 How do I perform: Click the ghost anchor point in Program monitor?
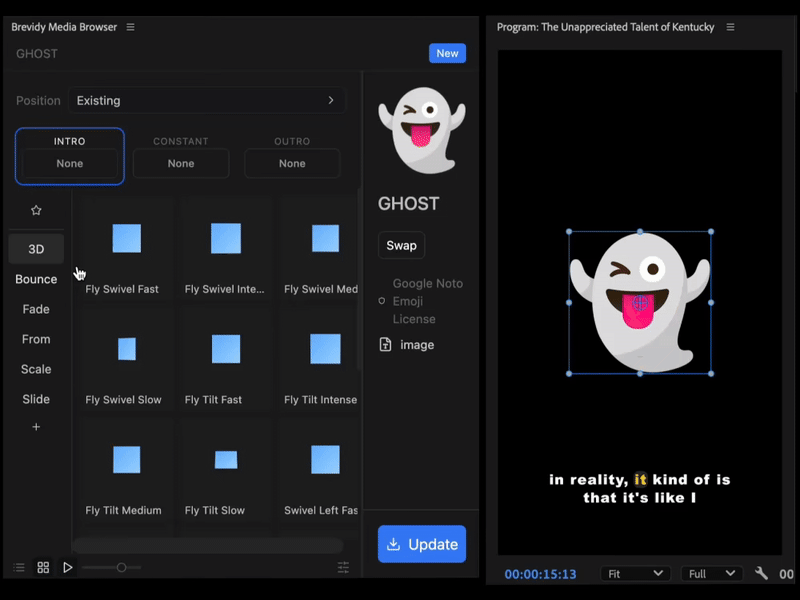640,303
